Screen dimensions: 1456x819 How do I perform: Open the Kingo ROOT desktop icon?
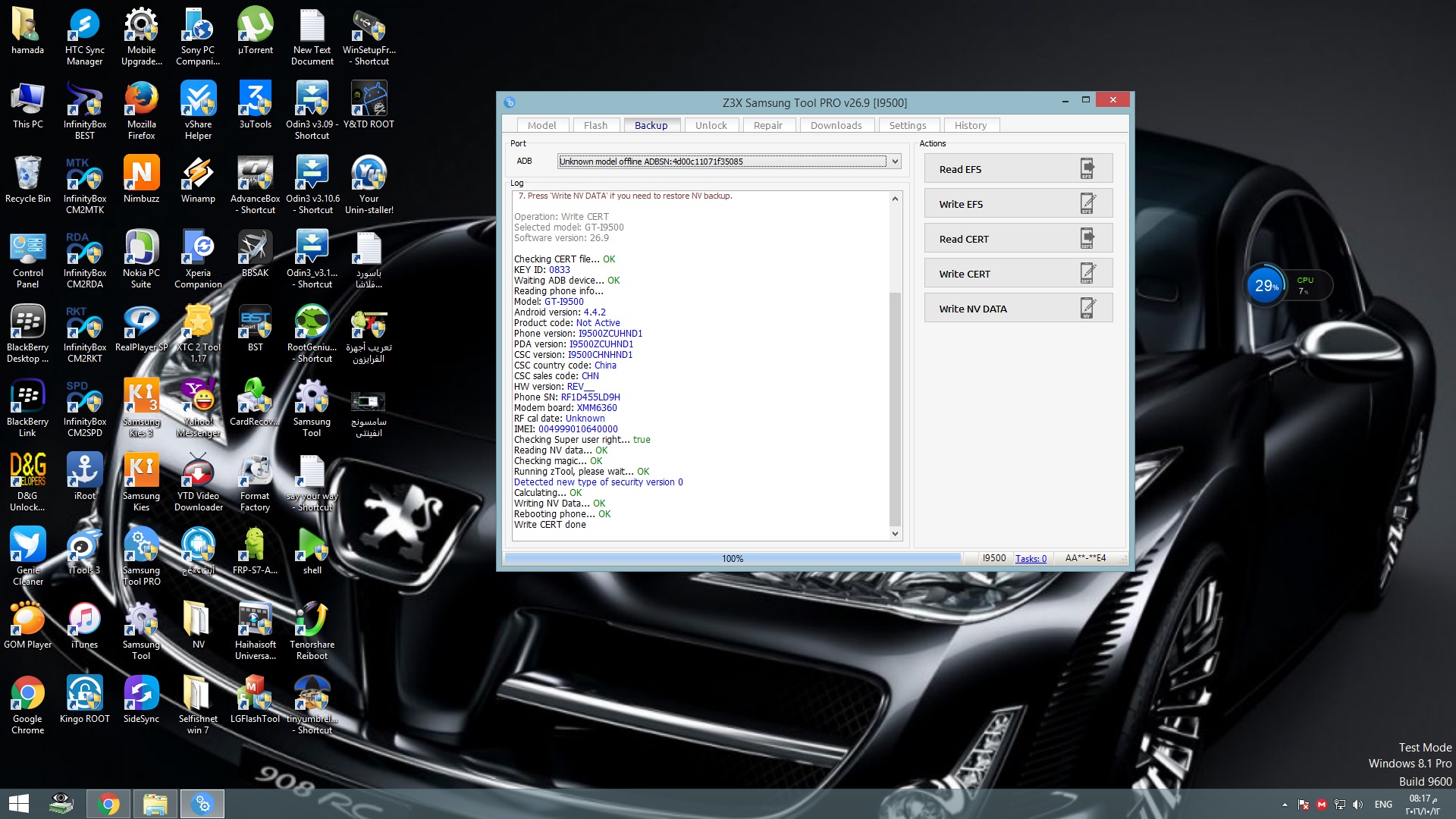(84, 700)
